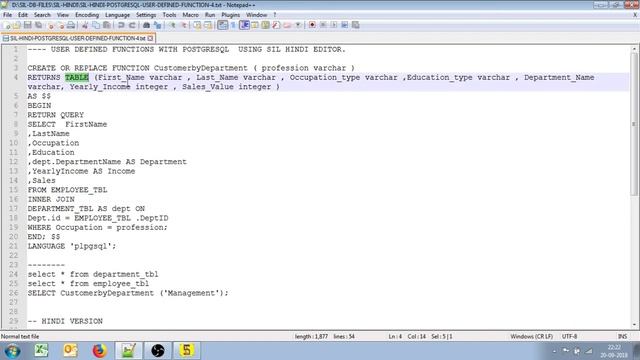The width and height of the screenshot is (640, 360).
Task: Cut selection with the scissors icon
Action: [85, 25]
